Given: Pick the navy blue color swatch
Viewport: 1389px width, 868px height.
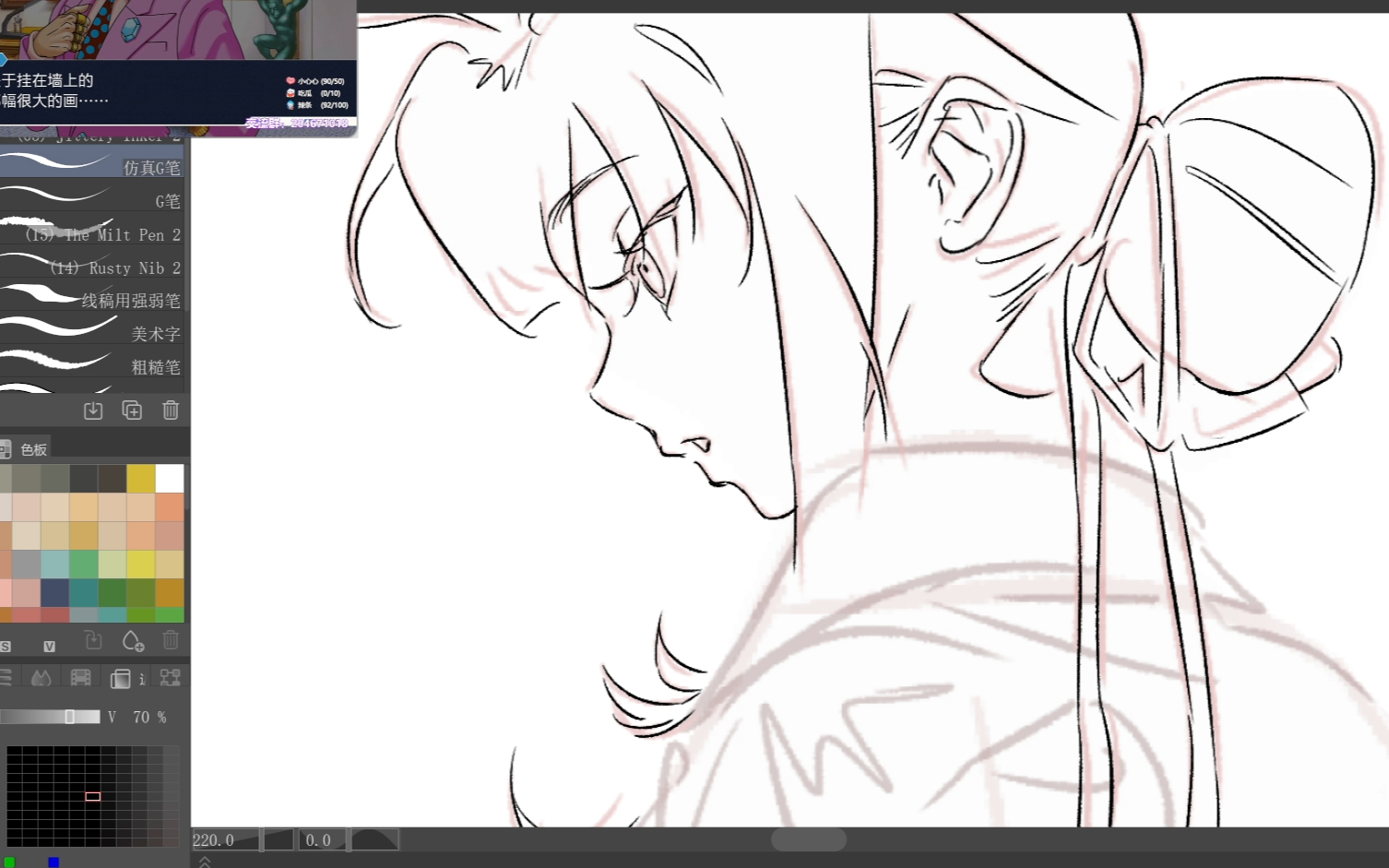Looking at the screenshot, I should tap(54, 592).
